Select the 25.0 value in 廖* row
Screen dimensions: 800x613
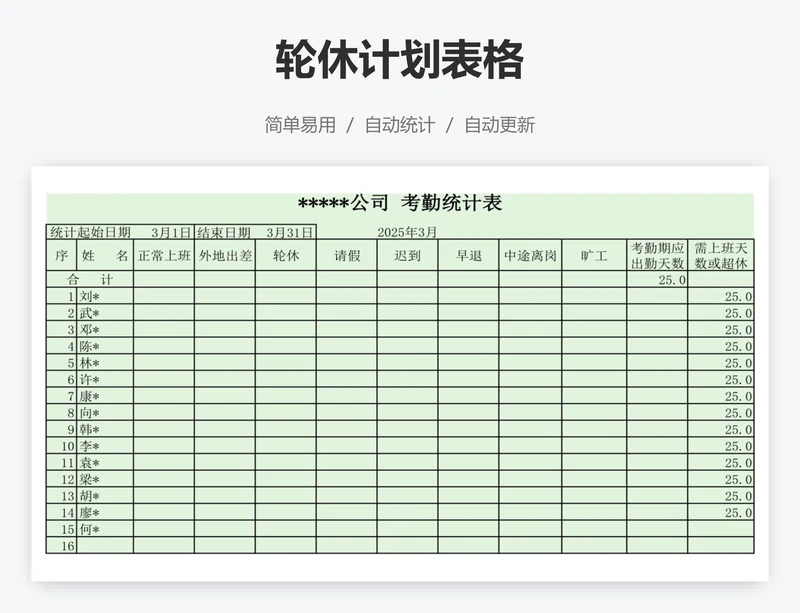[721, 512]
